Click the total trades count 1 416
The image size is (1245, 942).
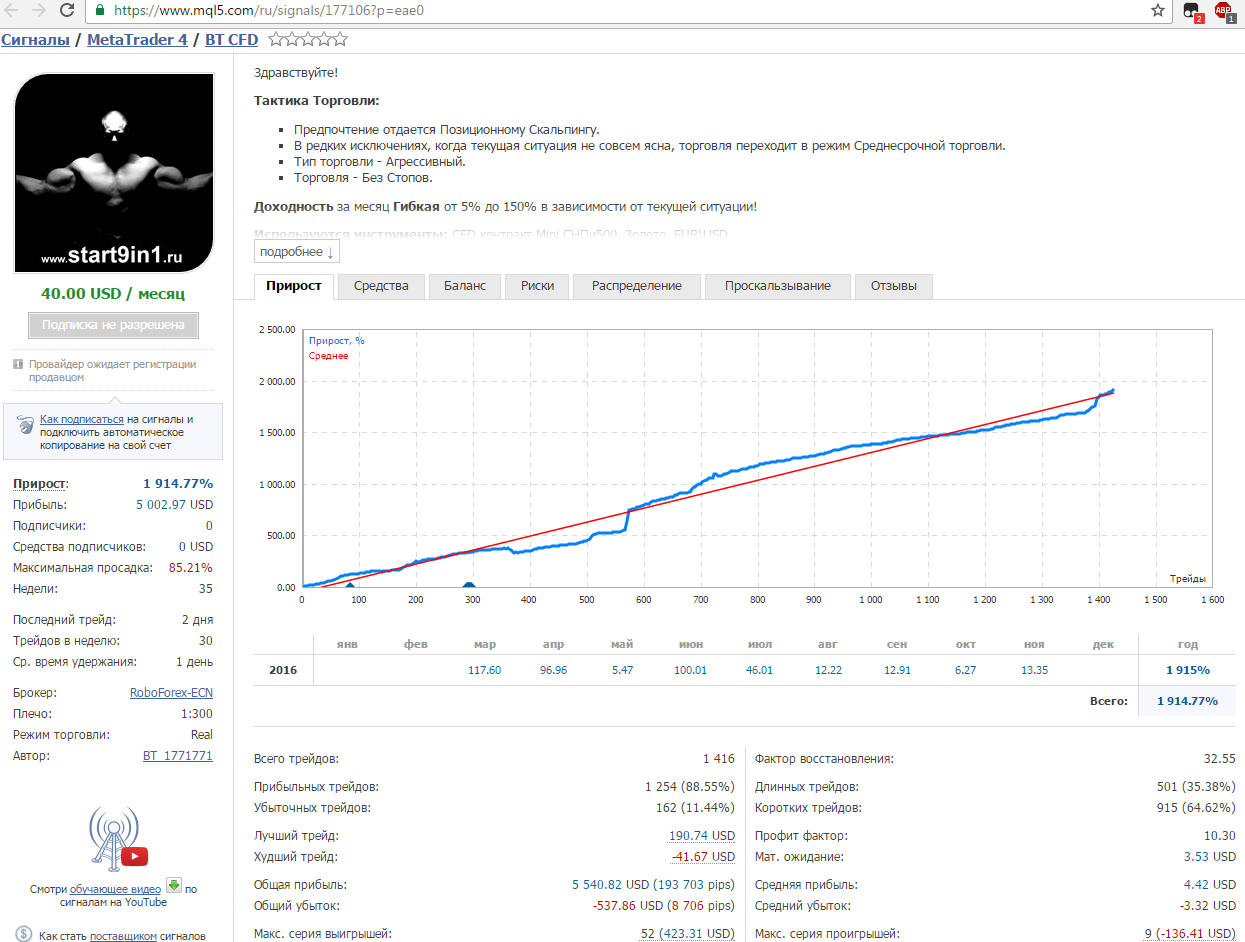tap(719, 759)
